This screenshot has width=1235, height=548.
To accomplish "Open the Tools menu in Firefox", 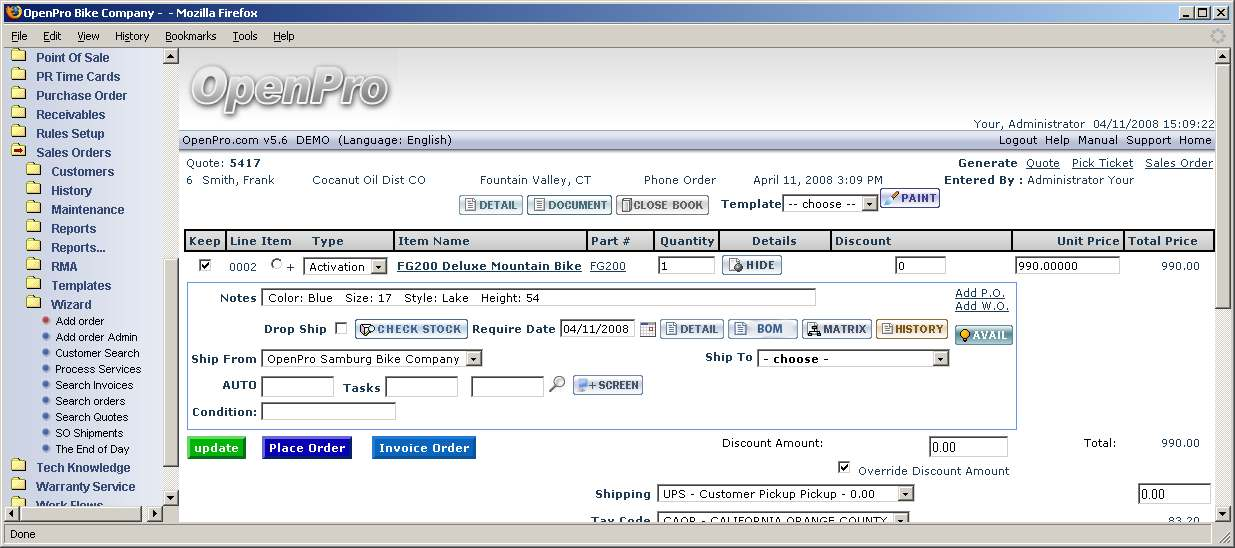I will pos(245,36).
